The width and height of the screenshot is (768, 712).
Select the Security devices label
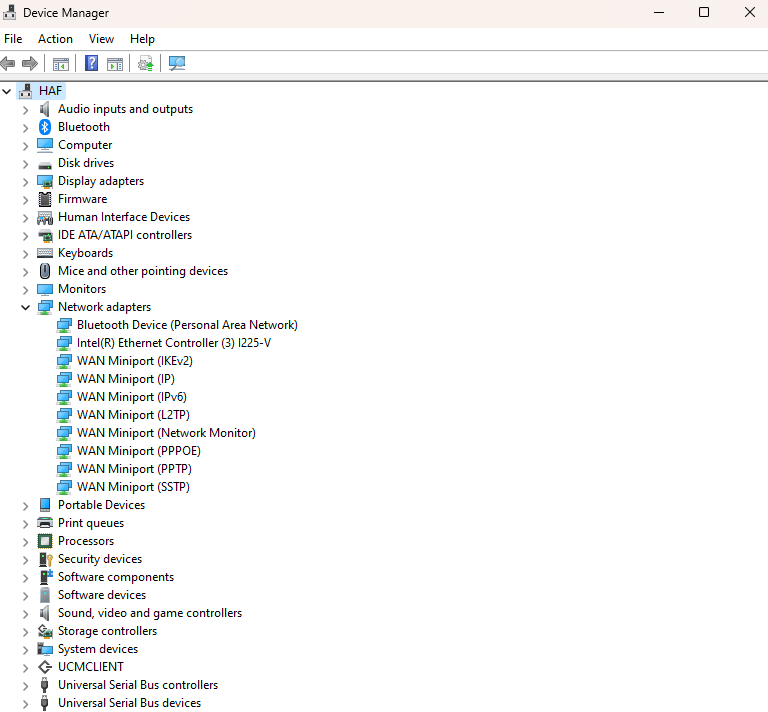point(100,559)
